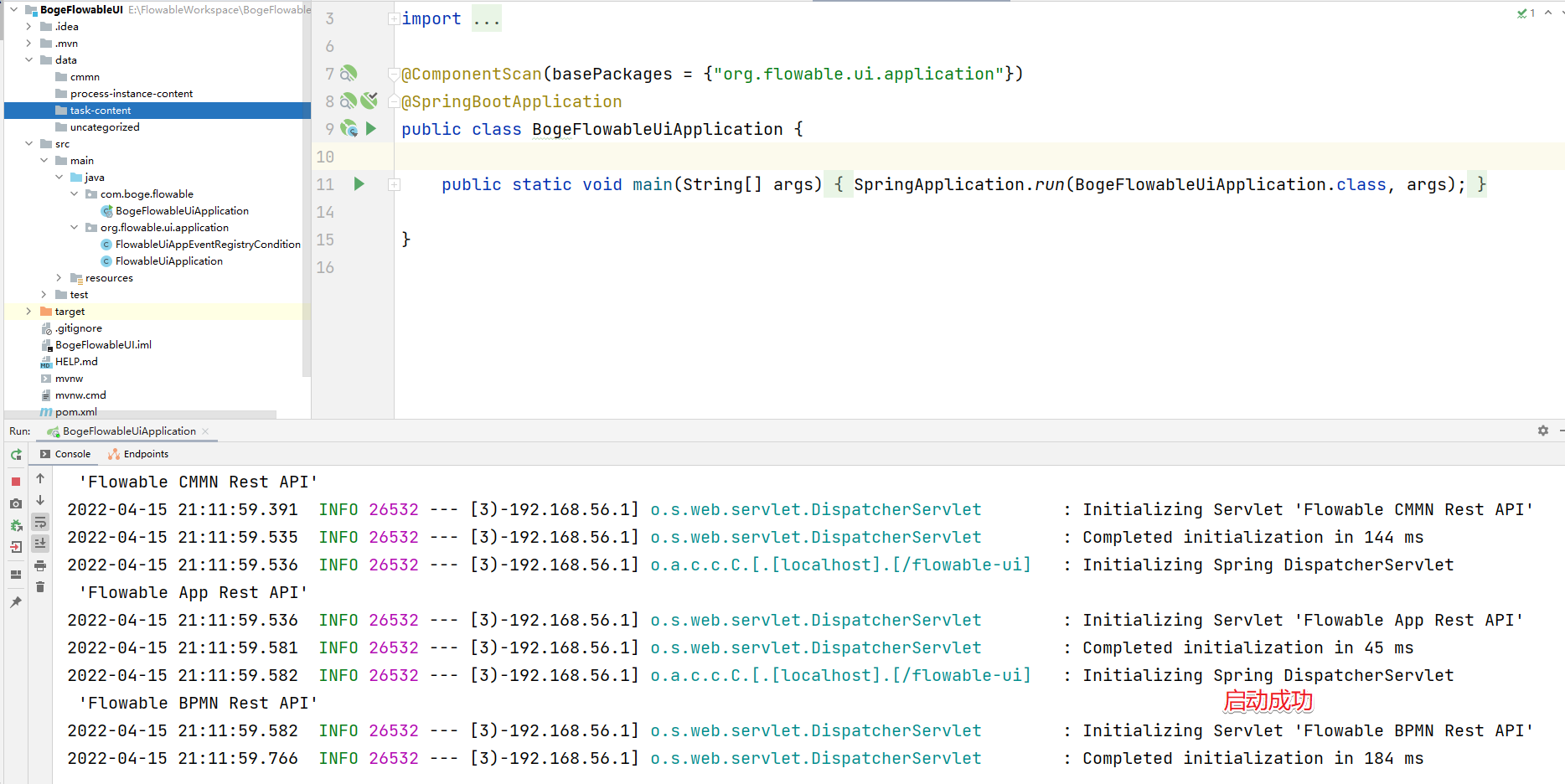Switch to the Console tab
The image size is (1565, 784).
coord(65,454)
